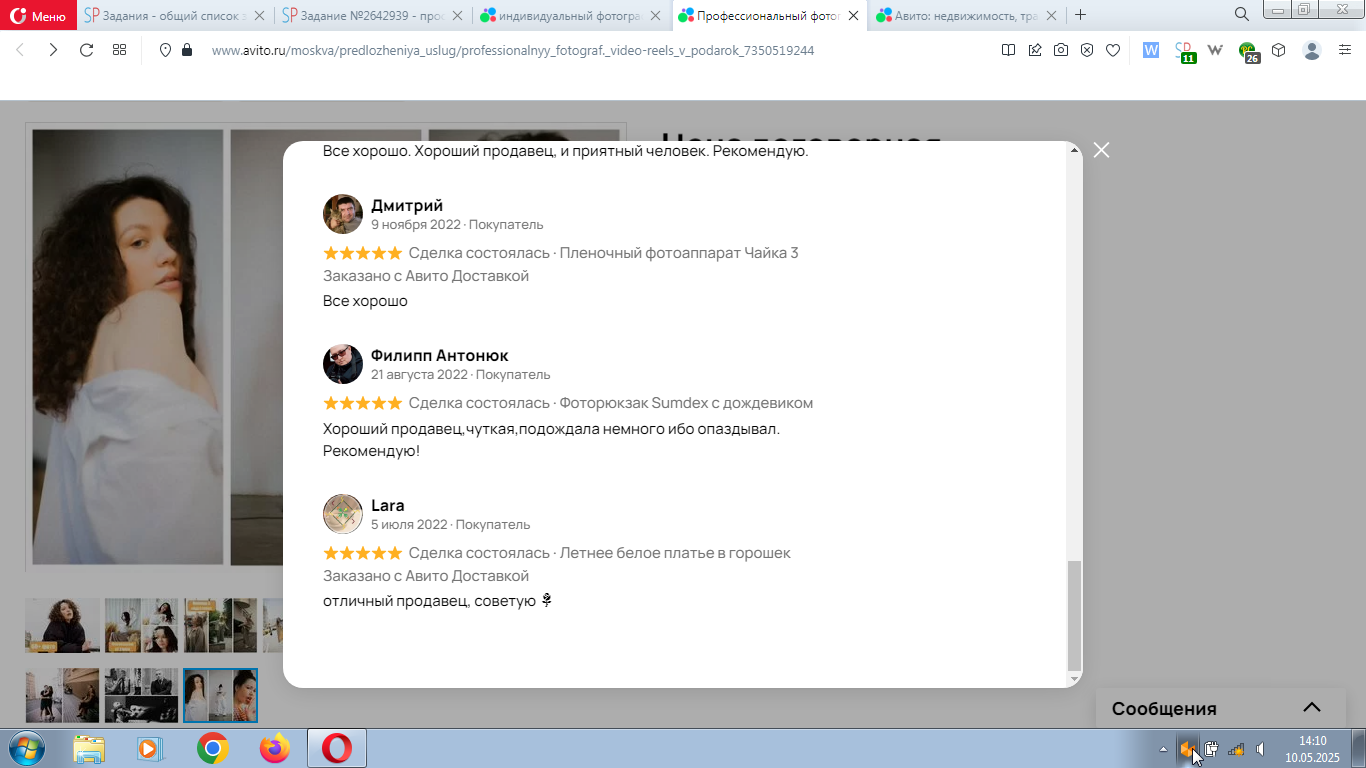Open reviewer Филипп Антонюк's profile
Image resolution: width=1366 pixels, height=768 pixels.
click(439, 355)
